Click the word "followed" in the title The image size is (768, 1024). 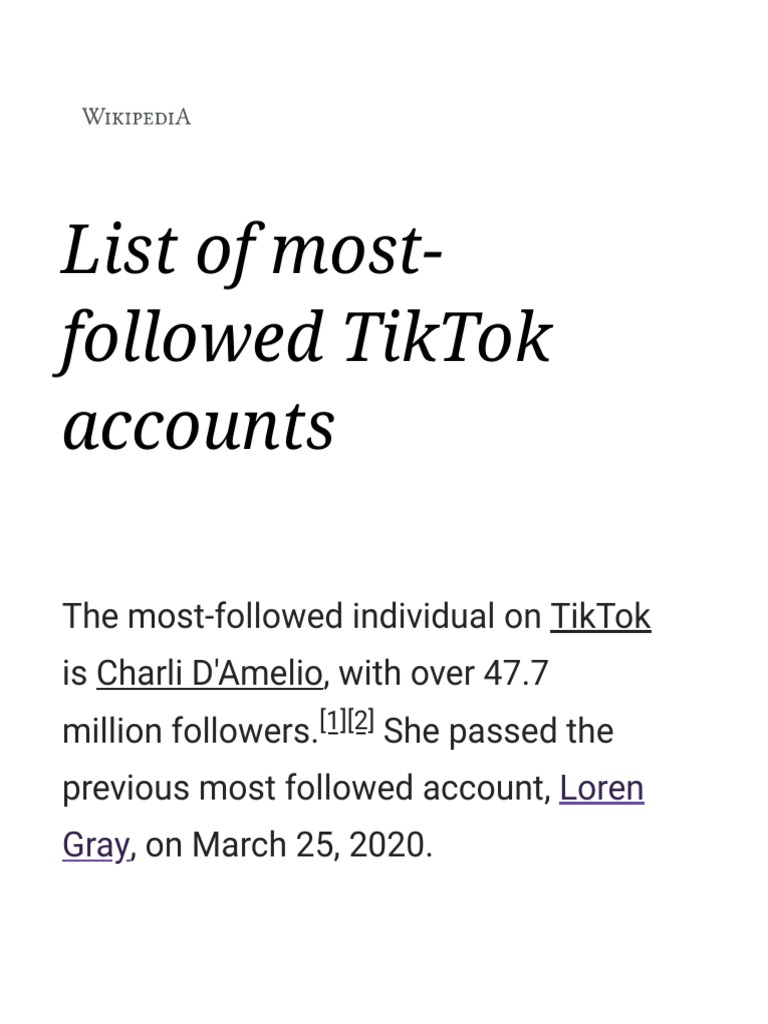(190, 337)
